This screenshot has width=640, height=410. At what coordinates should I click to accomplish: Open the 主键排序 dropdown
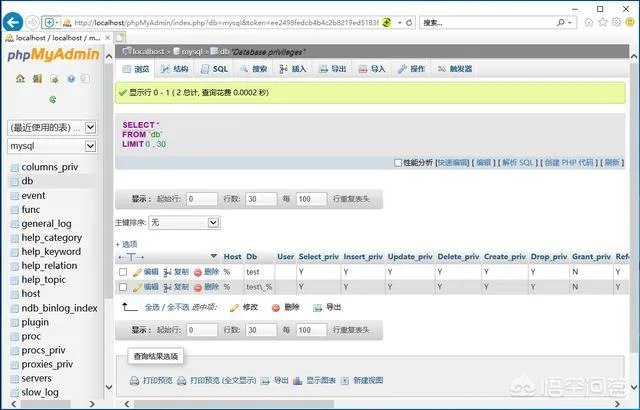click(x=184, y=223)
